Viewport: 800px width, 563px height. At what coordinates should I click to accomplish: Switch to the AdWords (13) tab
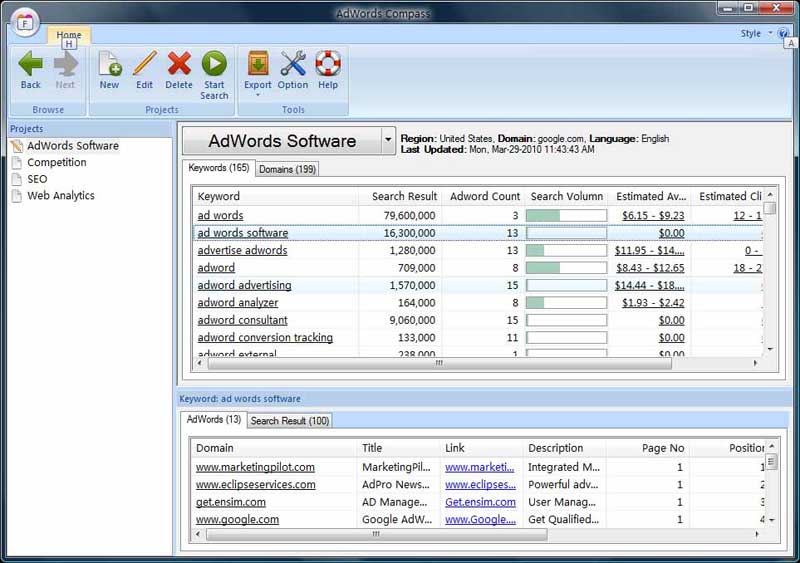tap(214, 420)
